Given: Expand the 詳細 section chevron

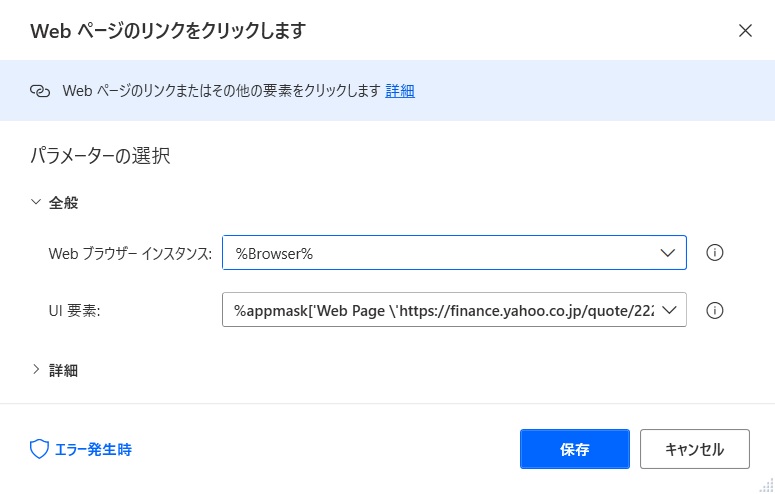Looking at the screenshot, I should 36,369.
